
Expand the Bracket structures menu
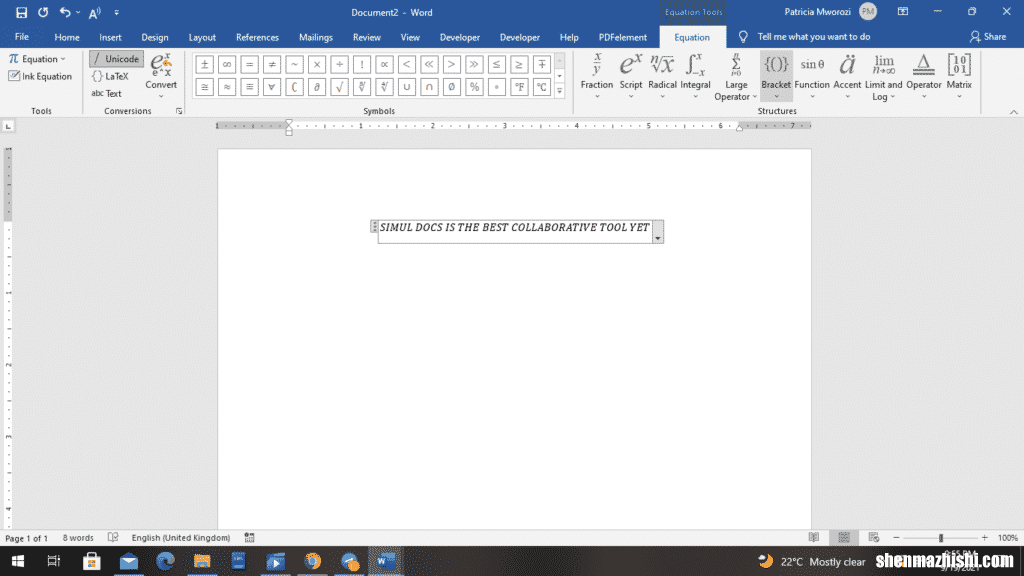(x=776, y=76)
